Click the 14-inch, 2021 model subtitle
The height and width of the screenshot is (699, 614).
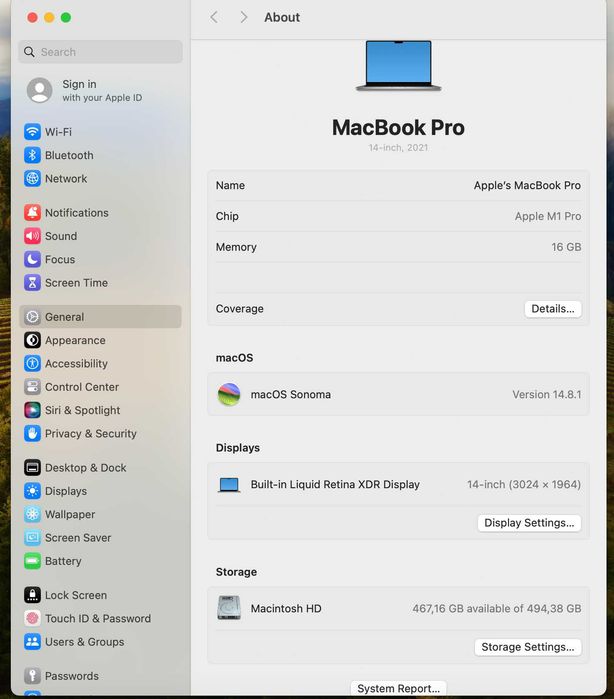click(398, 148)
